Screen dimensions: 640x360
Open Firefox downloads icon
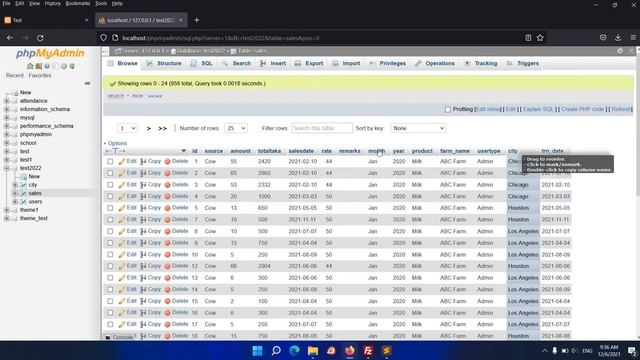pos(618,38)
